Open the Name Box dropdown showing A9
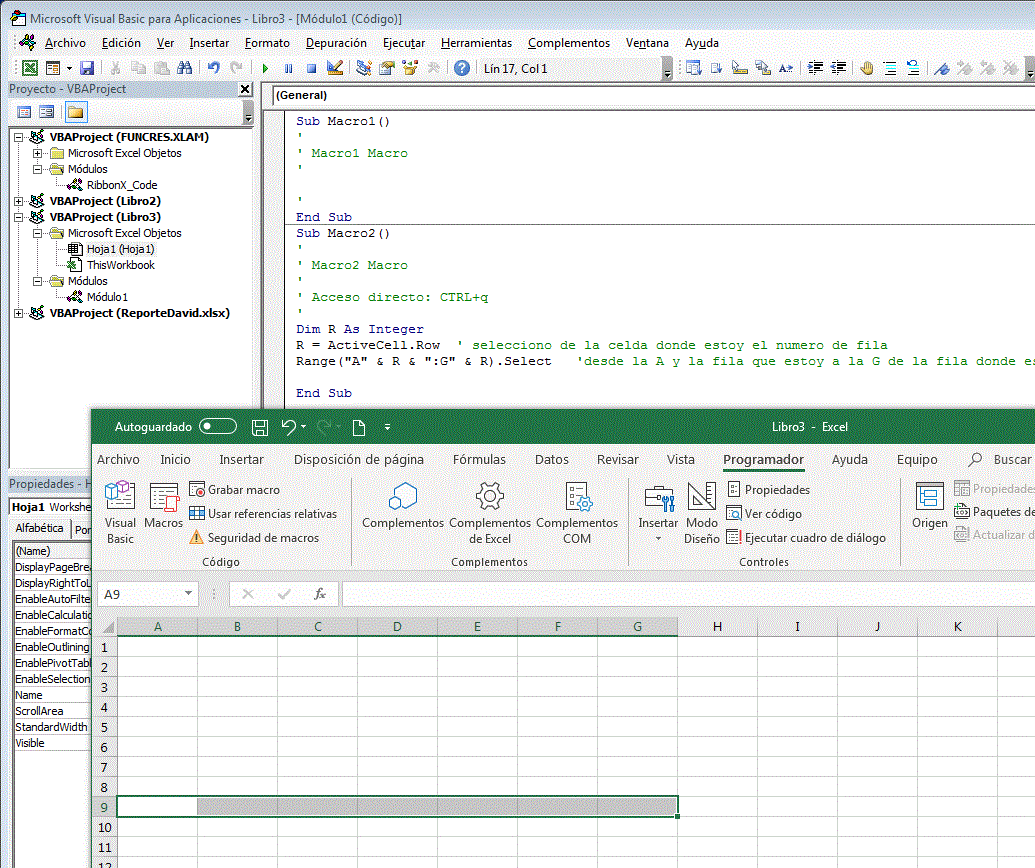This screenshot has width=1035, height=868. (x=188, y=593)
